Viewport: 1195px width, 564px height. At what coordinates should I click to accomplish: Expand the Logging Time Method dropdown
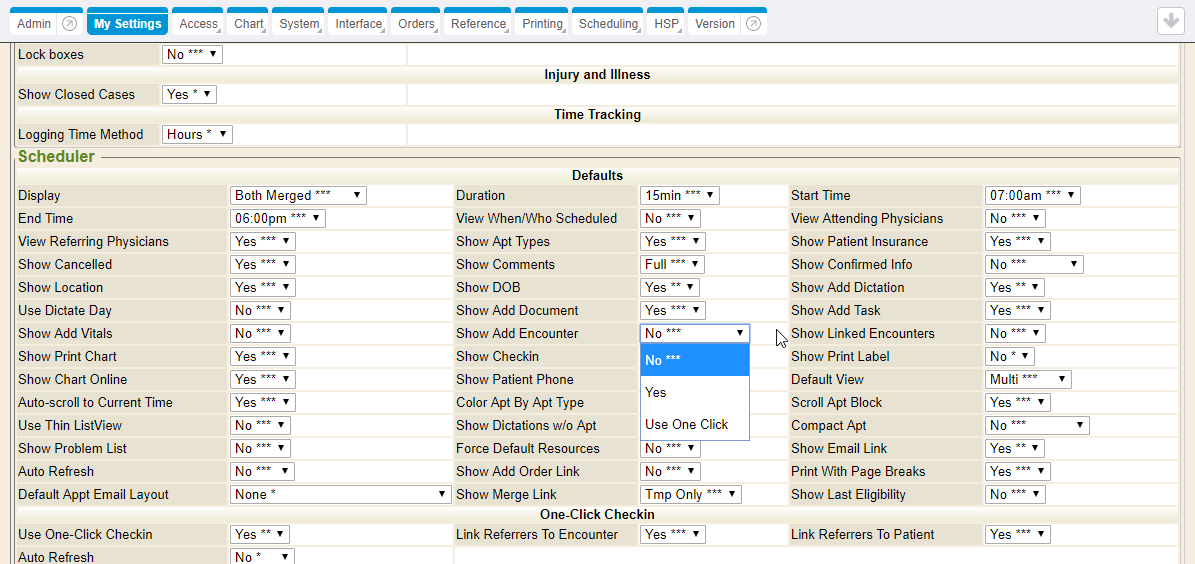click(x=197, y=134)
